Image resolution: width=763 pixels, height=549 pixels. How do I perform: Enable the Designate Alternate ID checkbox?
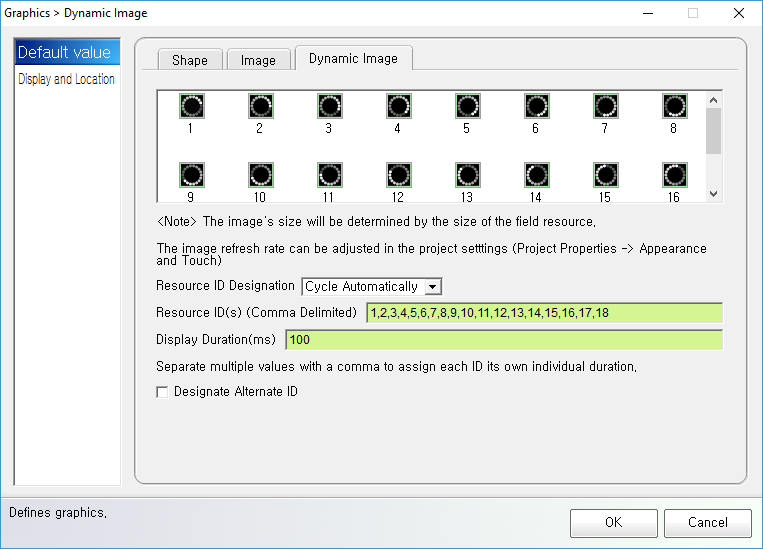click(x=162, y=393)
